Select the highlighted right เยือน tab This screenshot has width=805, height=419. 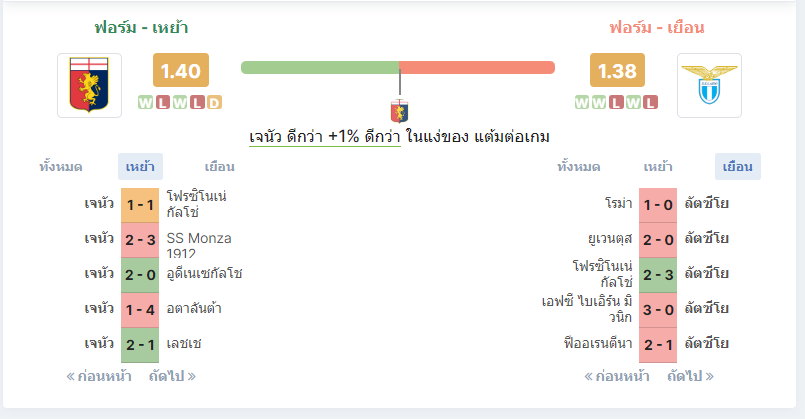pyautogui.click(x=738, y=167)
